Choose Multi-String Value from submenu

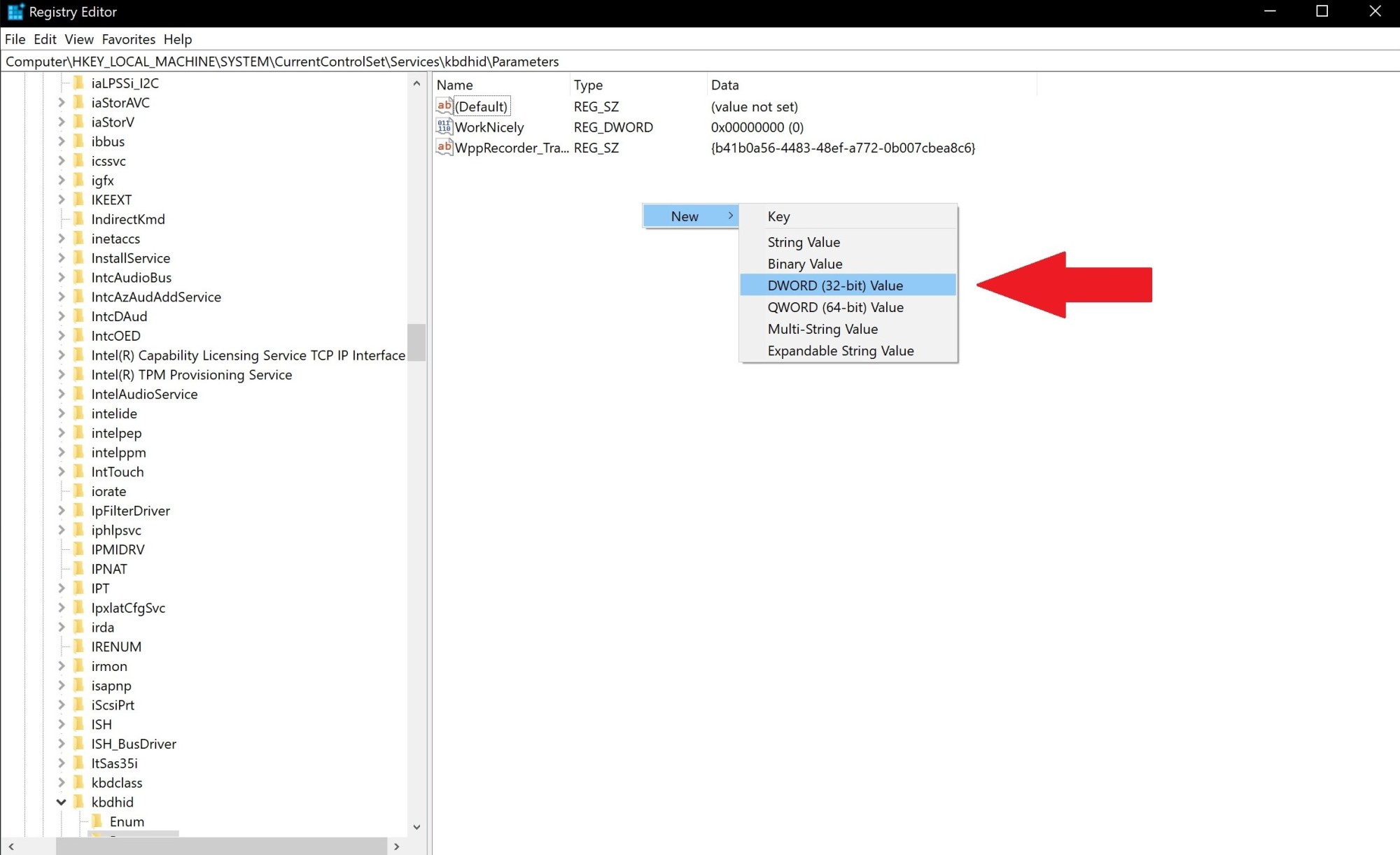pyautogui.click(x=848, y=329)
